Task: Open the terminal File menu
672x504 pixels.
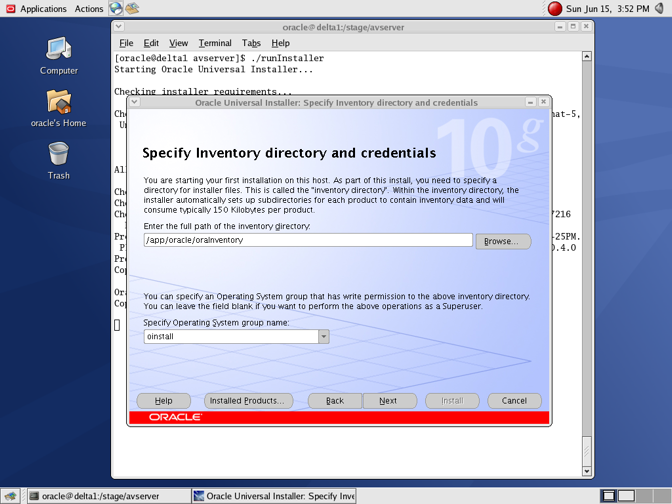Action: coord(126,43)
